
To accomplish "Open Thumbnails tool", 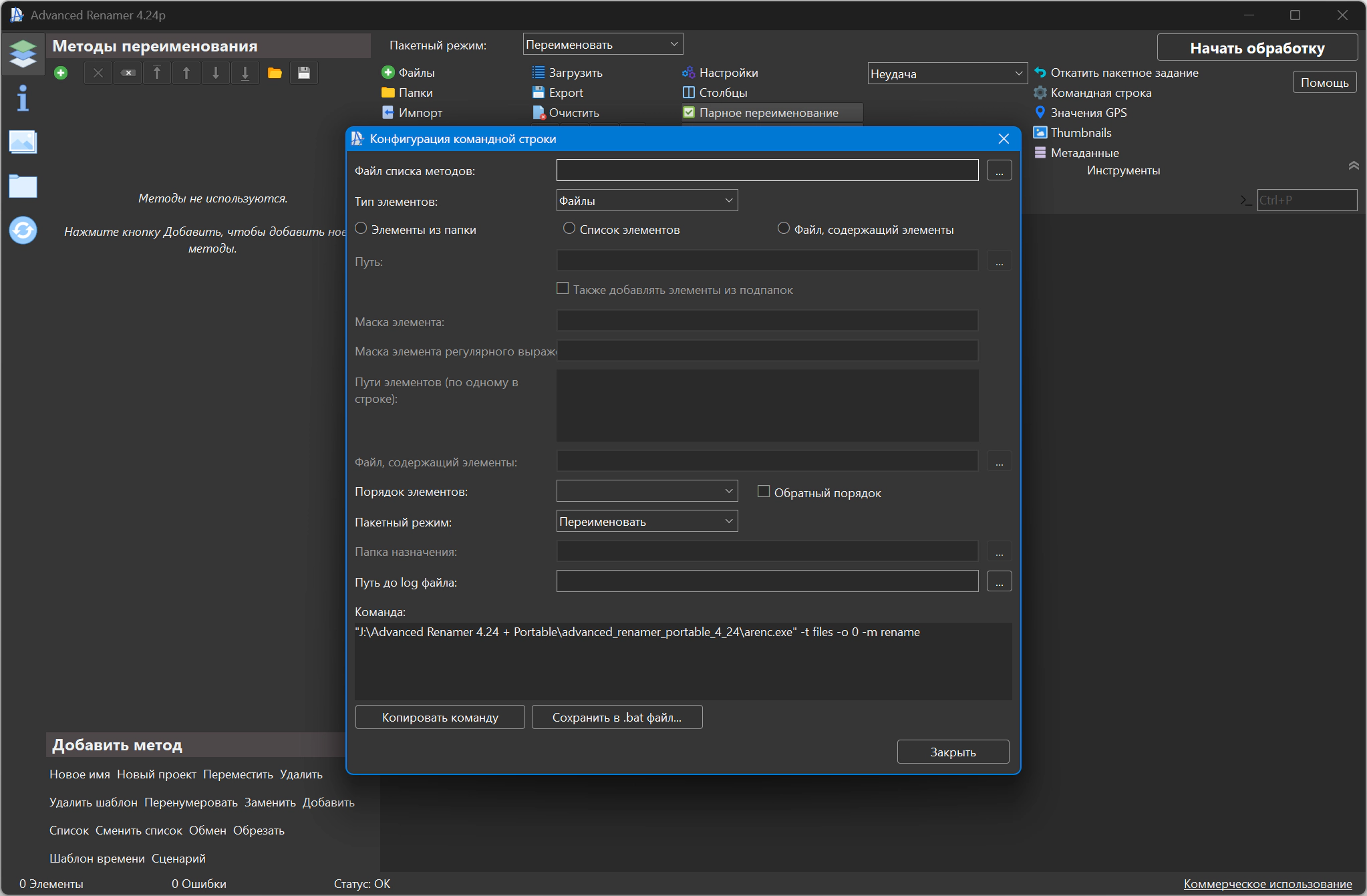I will [x=1073, y=132].
